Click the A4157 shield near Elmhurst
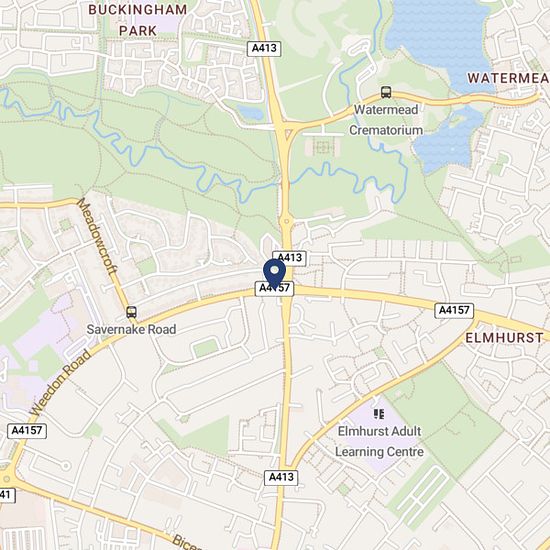The width and height of the screenshot is (550, 550). 454,310
